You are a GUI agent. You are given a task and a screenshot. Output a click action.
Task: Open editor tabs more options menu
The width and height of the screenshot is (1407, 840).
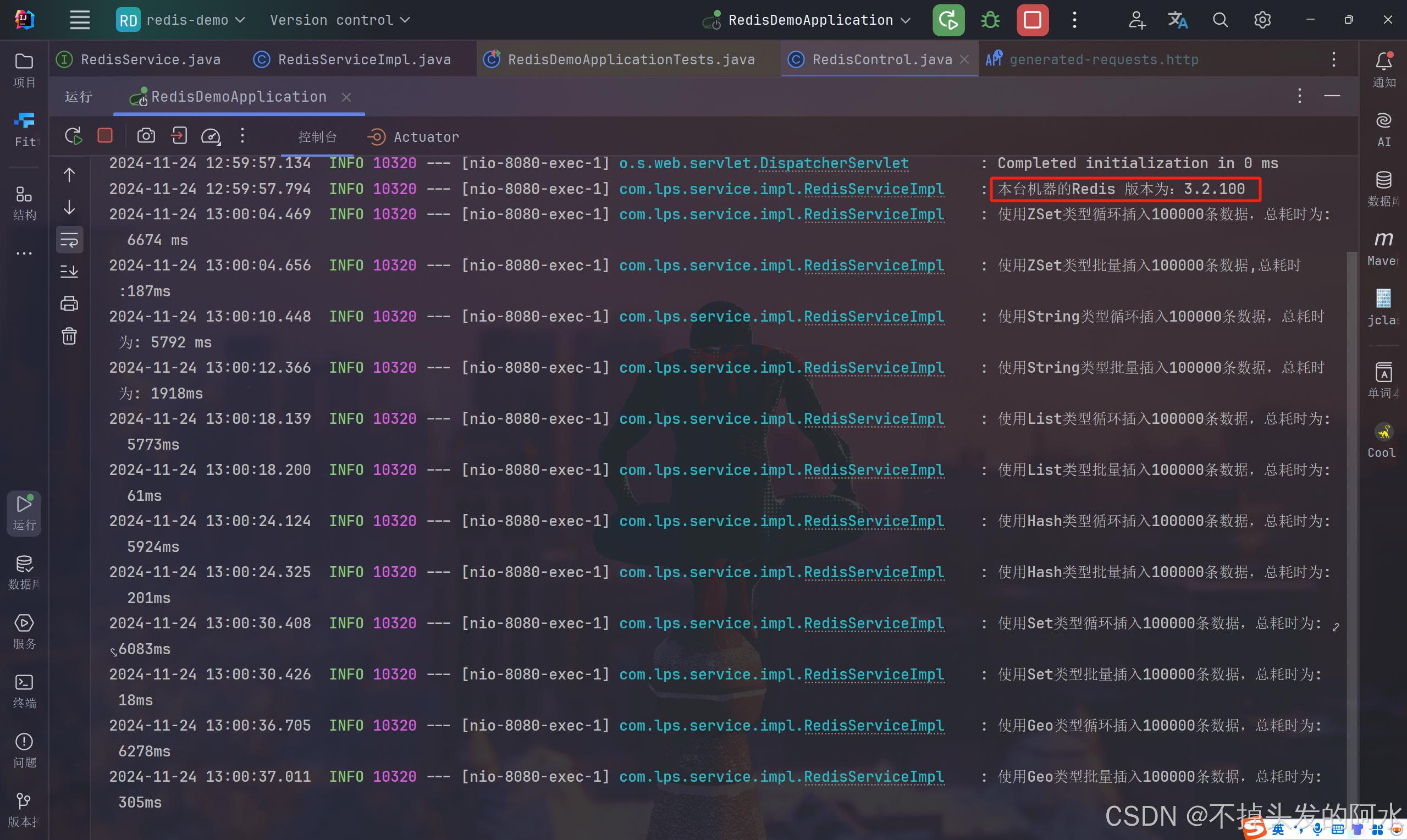click(x=1333, y=59)
